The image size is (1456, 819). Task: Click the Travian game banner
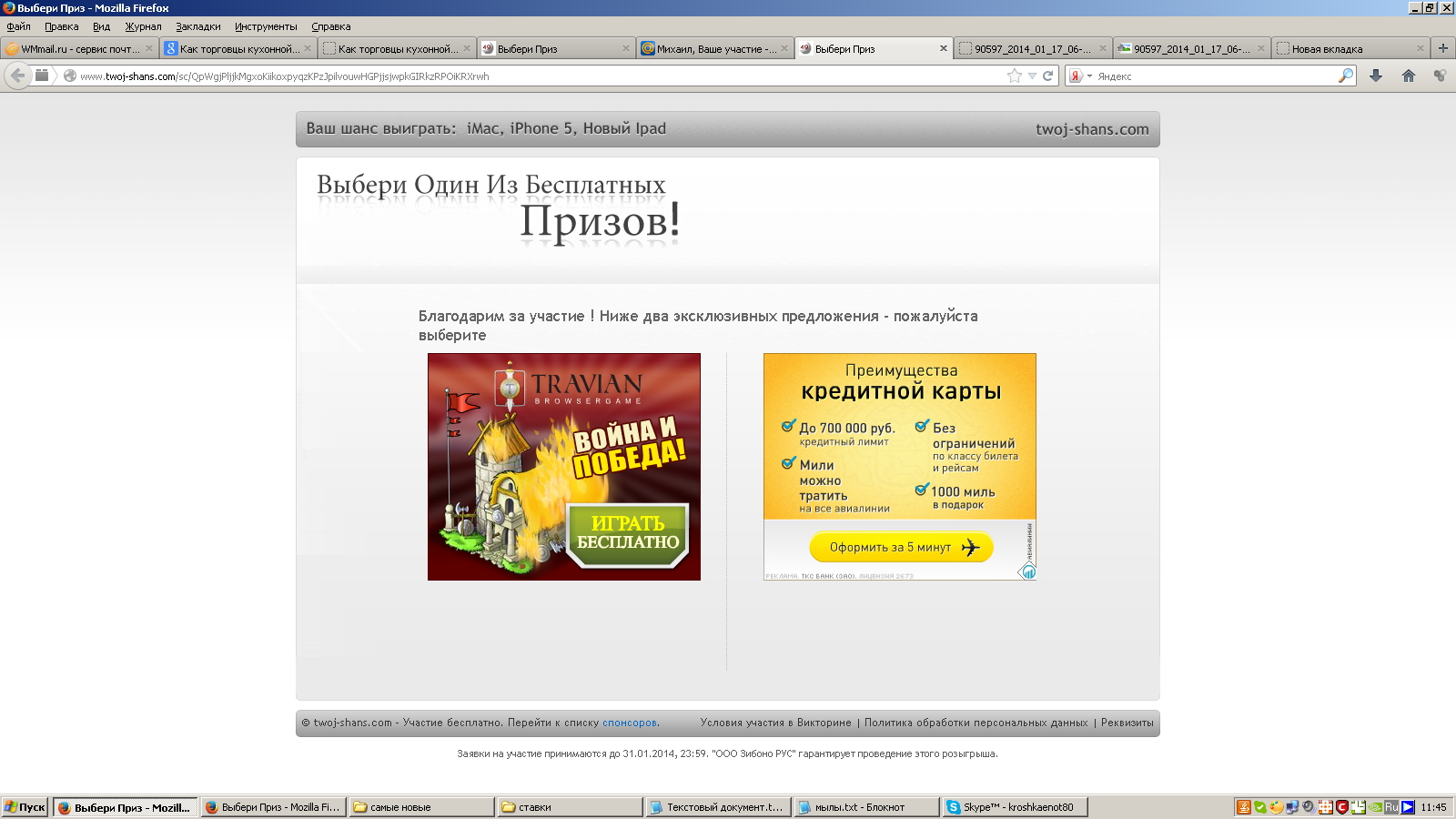[564, 467]
